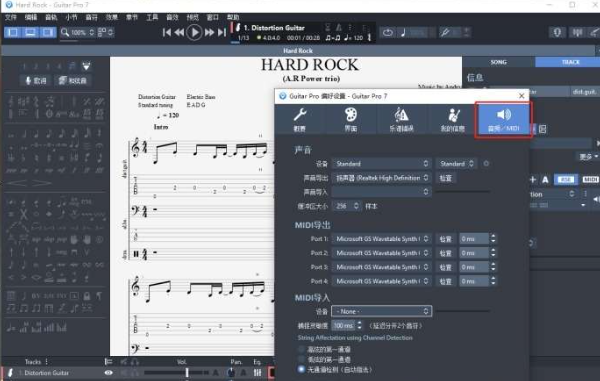Fast forward to the next bar
Viewport: 600px width, 381px height.
[209, 33]
